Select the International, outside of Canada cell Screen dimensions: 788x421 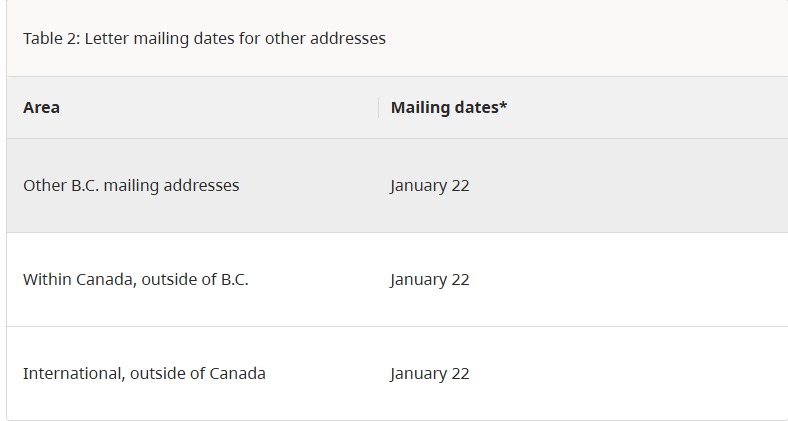click(x=144, y=374)
